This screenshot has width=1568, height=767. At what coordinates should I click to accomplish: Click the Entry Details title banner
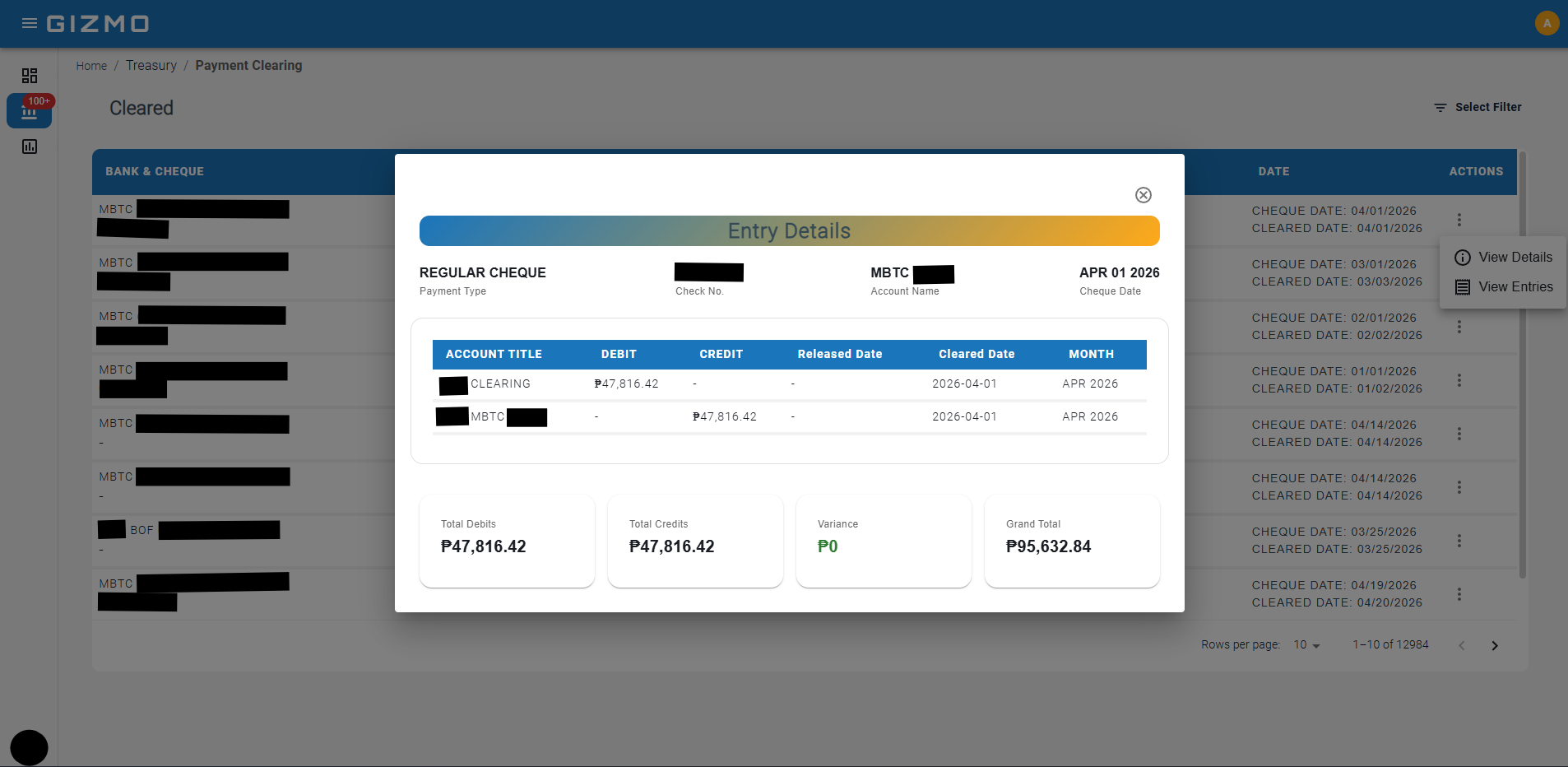click(790, 231)
